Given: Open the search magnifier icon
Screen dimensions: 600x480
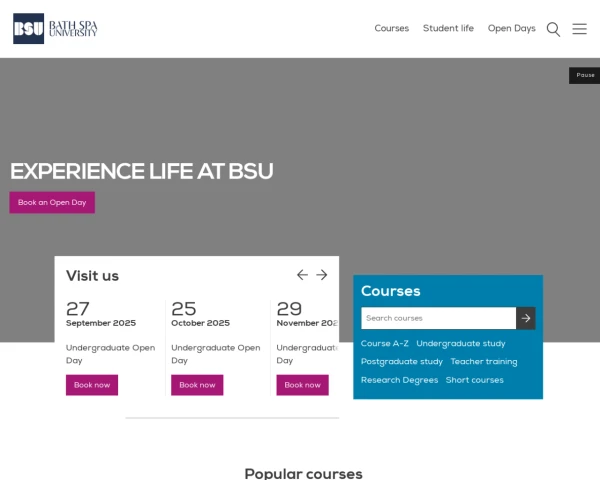Looking at the screenshot, I should point(553,29).
